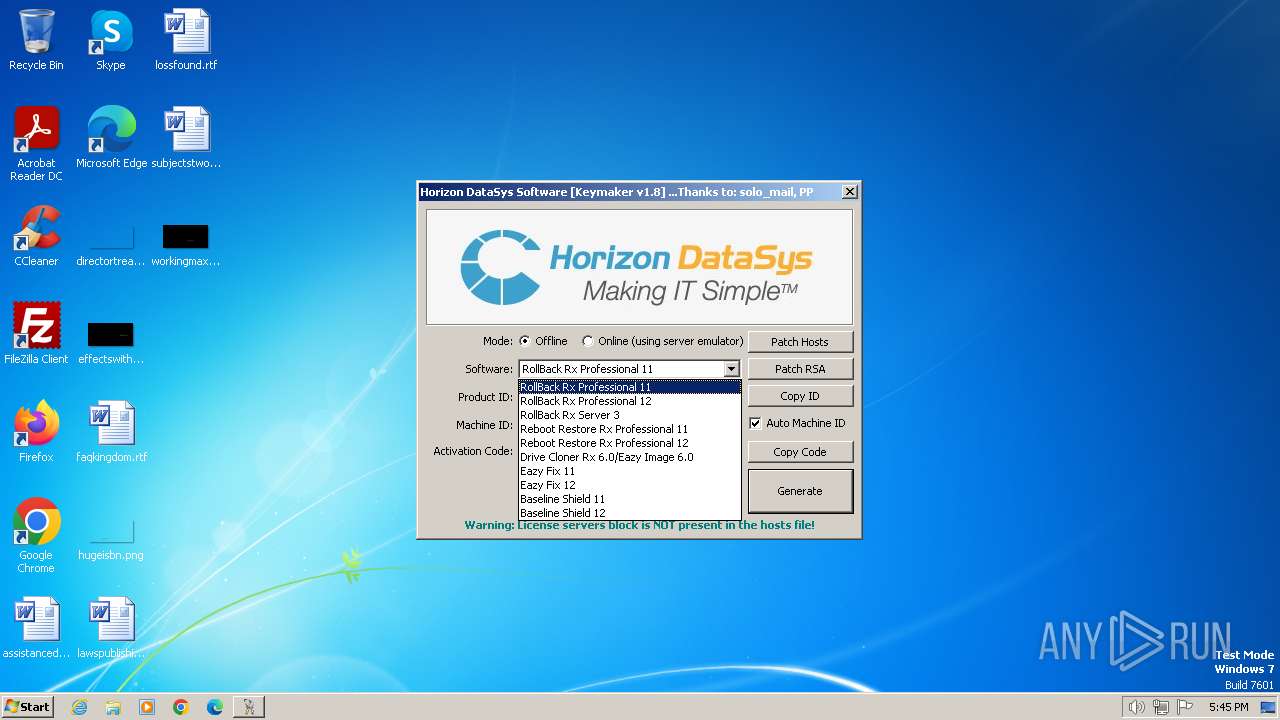Click the Patch RSA button
The image size is (1280, 720).
point(800,369)
